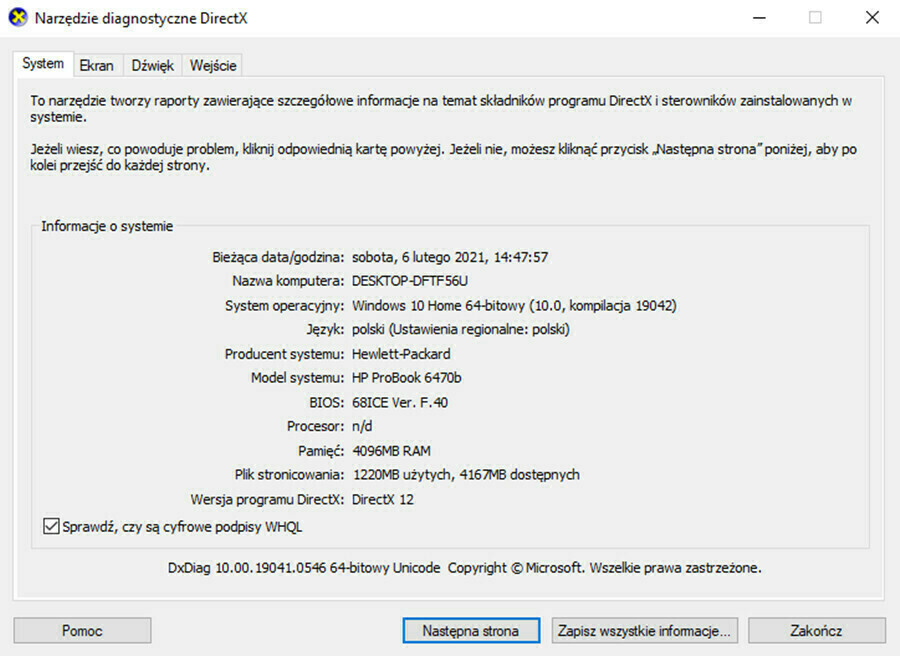Open the Ekran tab

pos(96,65)
